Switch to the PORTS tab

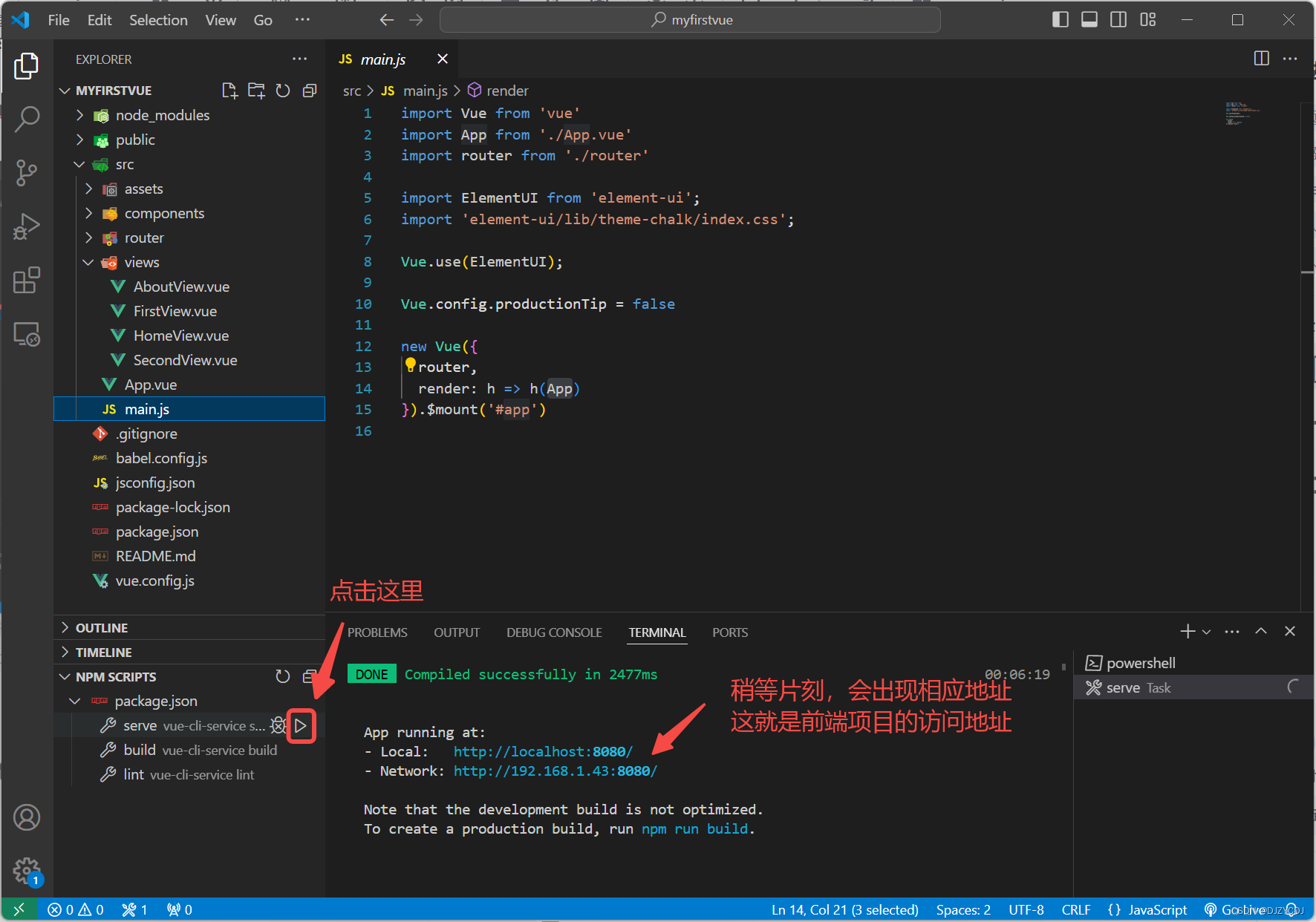pos(730,632)
